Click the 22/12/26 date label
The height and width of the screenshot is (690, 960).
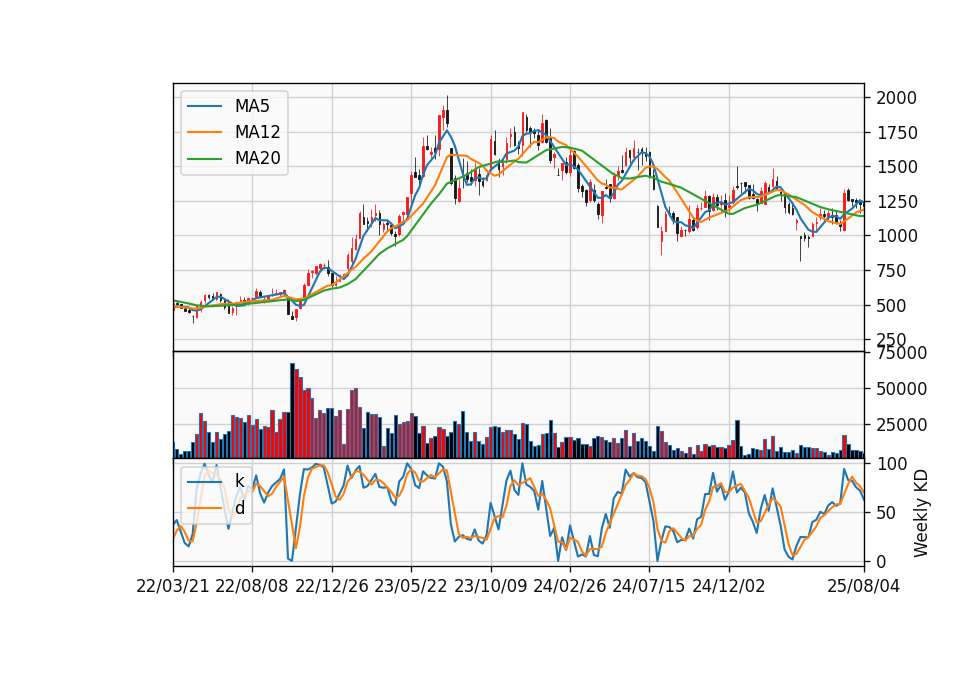pyautogui.click(x=332, y=586)
